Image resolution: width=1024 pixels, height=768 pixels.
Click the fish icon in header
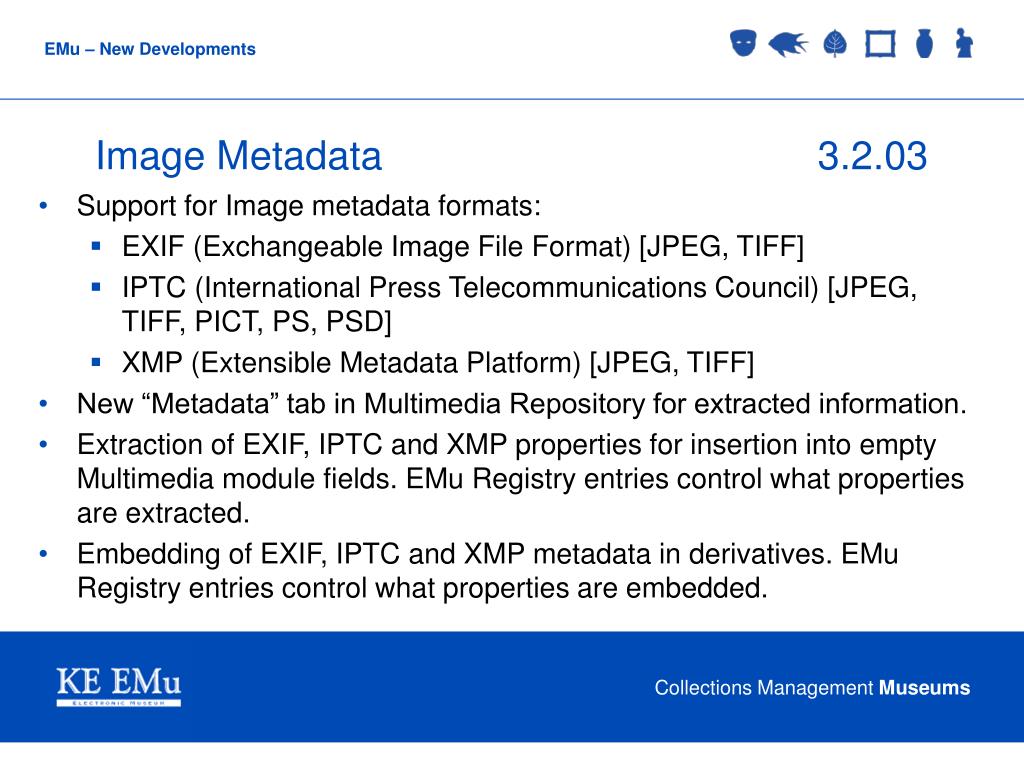[x=788, y=44]
